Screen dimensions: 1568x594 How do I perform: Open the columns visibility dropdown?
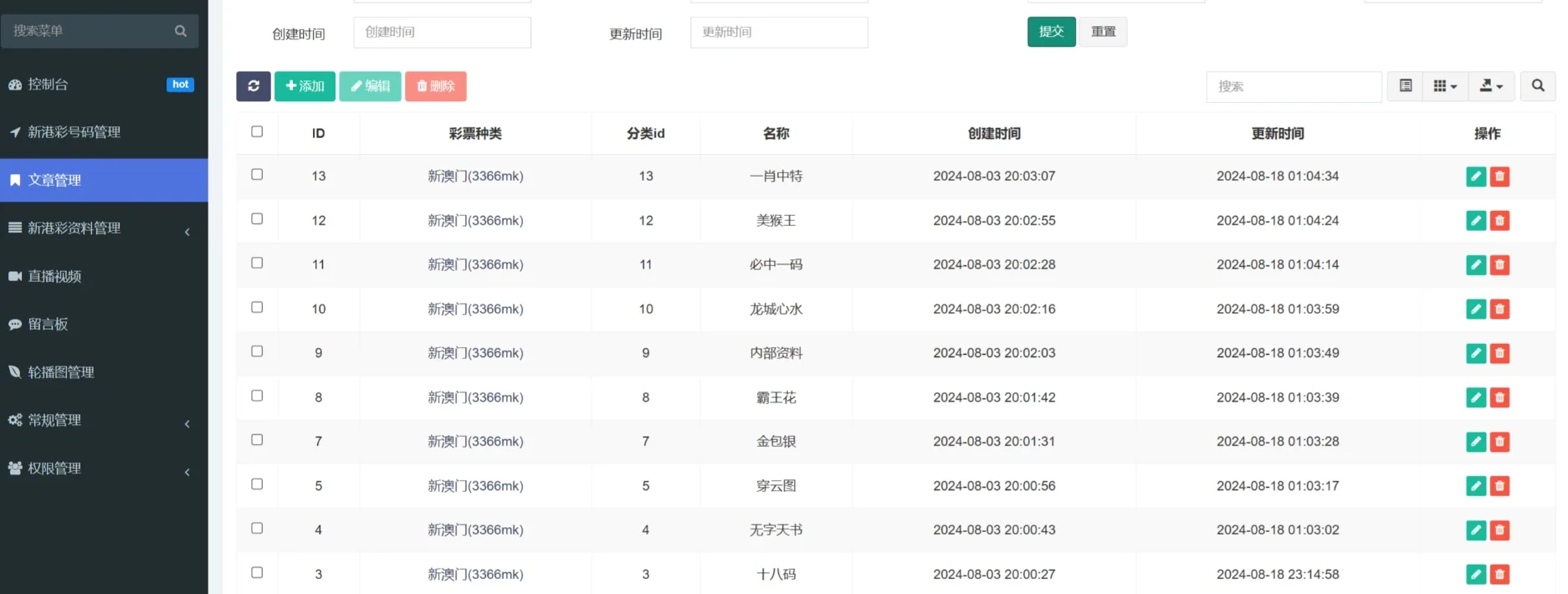click(1445, 86)
